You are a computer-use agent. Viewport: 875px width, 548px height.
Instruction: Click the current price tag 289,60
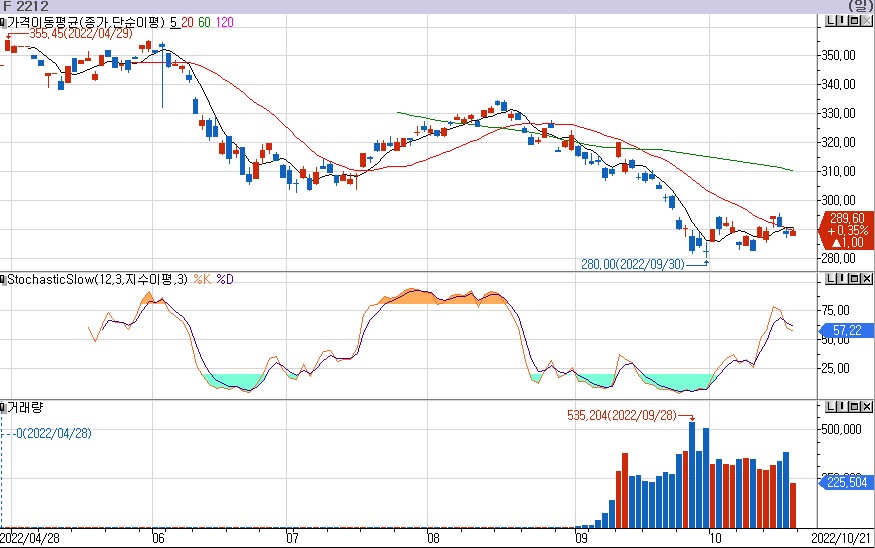tap(847, 230)
